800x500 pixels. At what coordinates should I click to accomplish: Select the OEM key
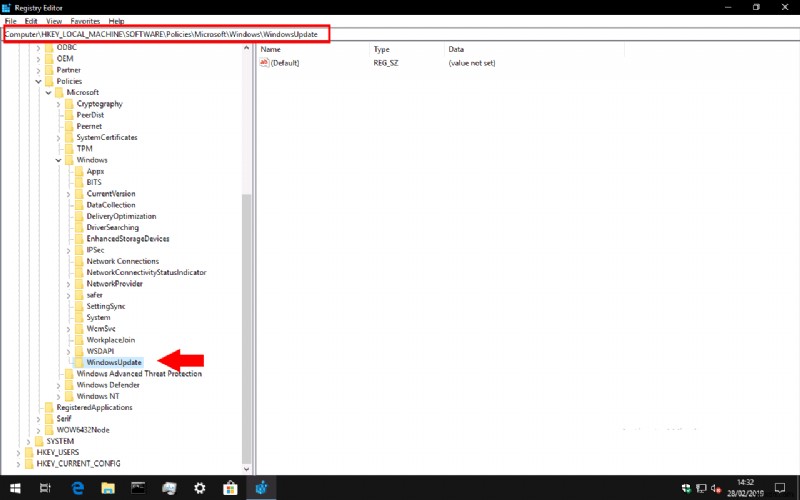coord(65,59)
